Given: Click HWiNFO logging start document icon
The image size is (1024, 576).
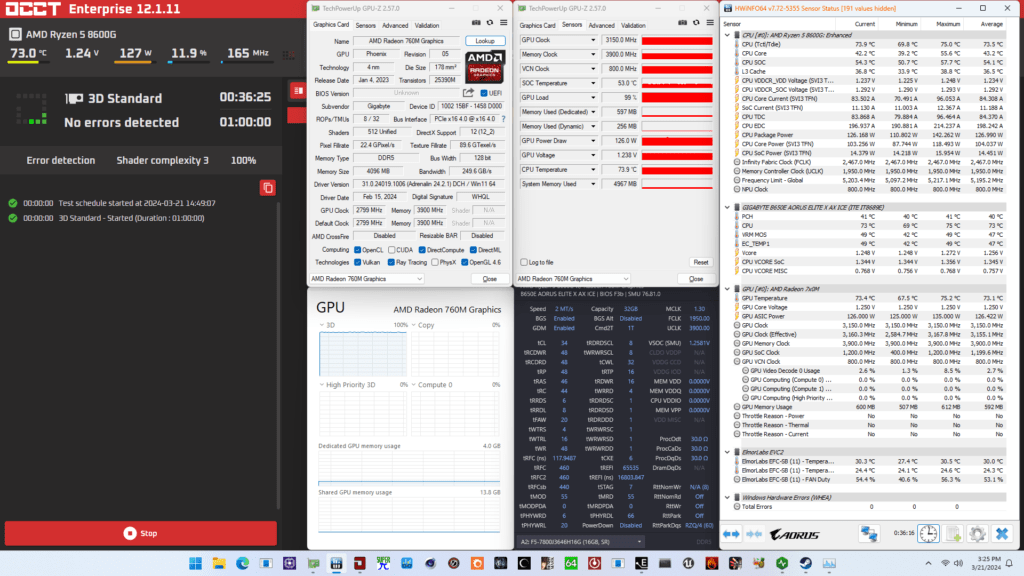Looking at the screenshot, I should click(953, 534).
